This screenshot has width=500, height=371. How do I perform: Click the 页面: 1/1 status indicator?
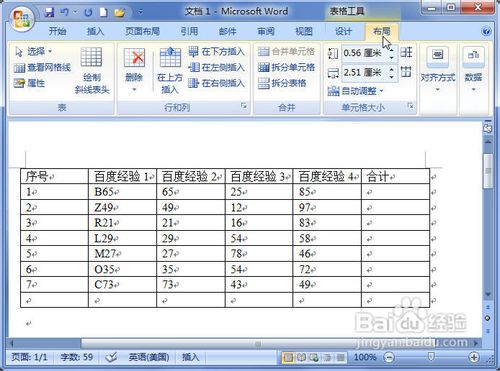[29, 357]
